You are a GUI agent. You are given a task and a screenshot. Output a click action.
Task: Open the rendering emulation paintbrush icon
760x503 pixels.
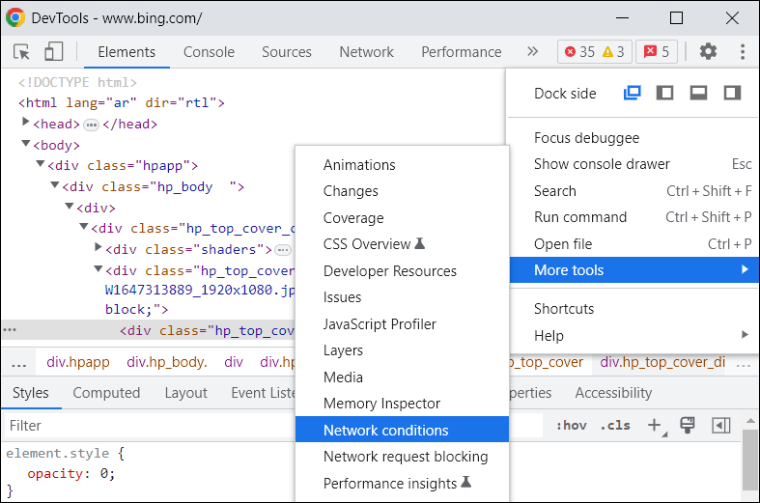pyautogui.click(x=687, y=425)
